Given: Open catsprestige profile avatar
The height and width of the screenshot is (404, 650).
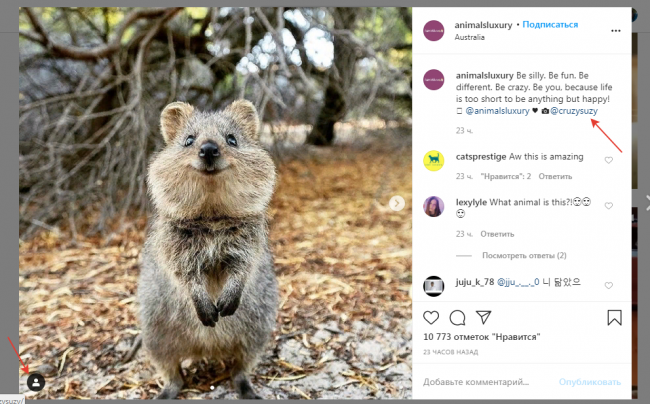Looking at the screenshot, I should click(433, 160).
